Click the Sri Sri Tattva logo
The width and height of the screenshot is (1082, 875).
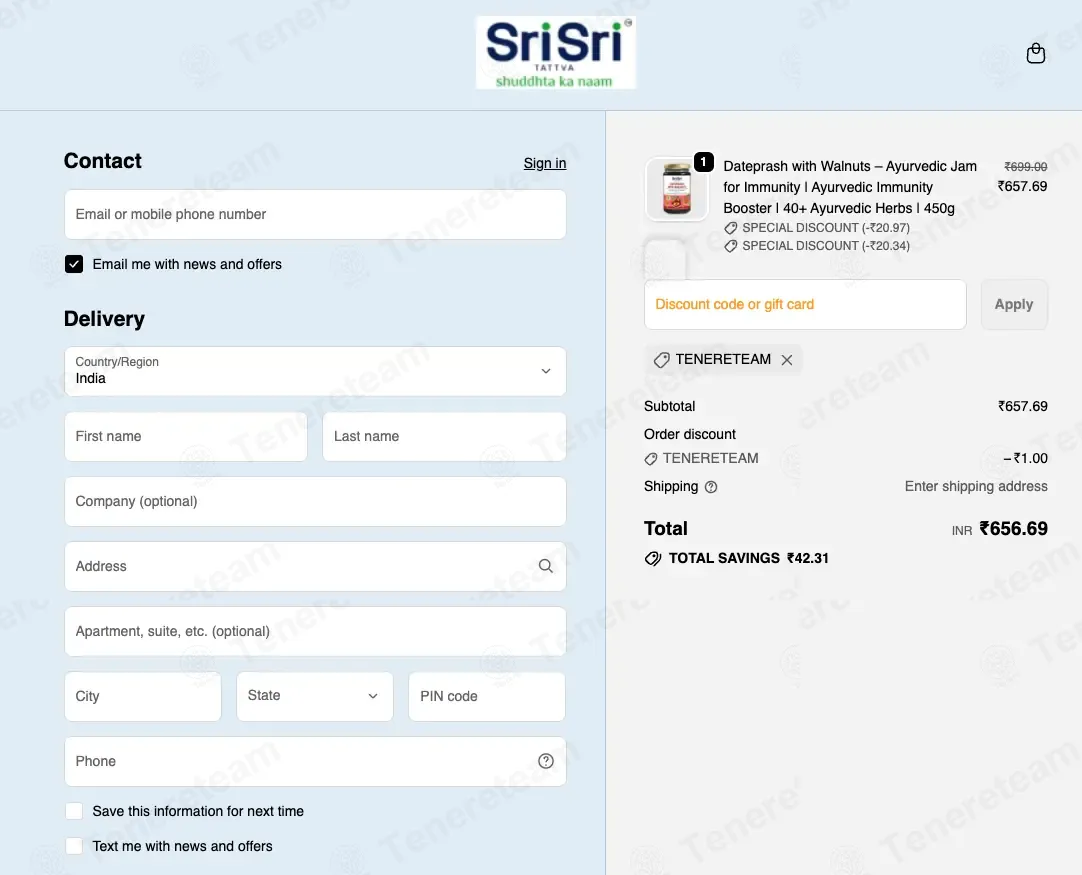[555, 52]
